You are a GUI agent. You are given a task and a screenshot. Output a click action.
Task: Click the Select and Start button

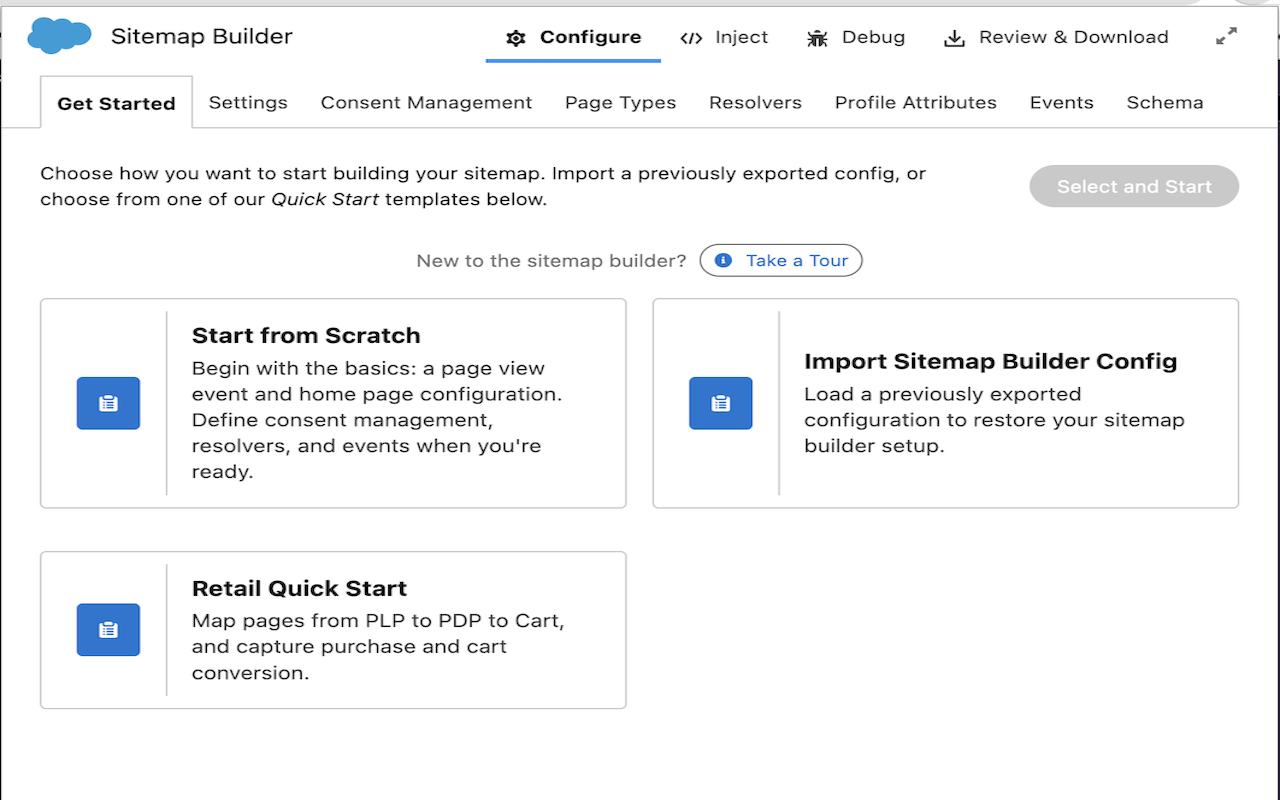(1134, 186)
